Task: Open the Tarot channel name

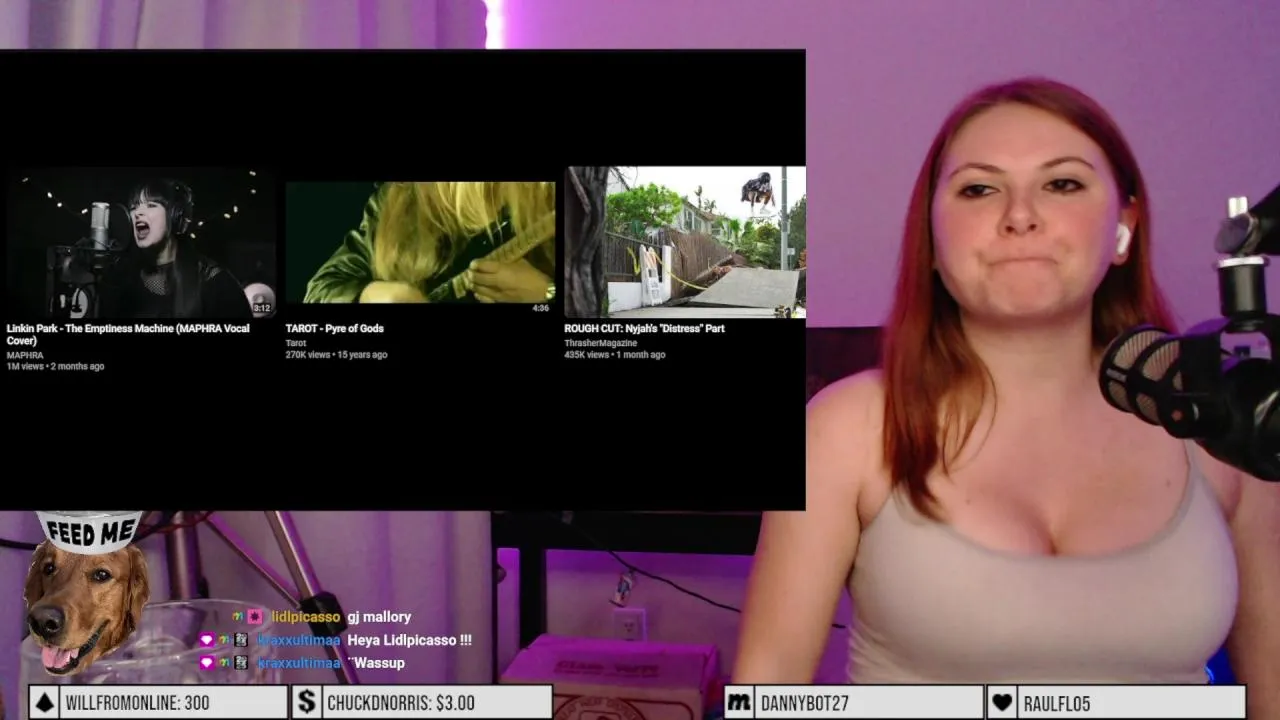Action: tap(296, 343)
